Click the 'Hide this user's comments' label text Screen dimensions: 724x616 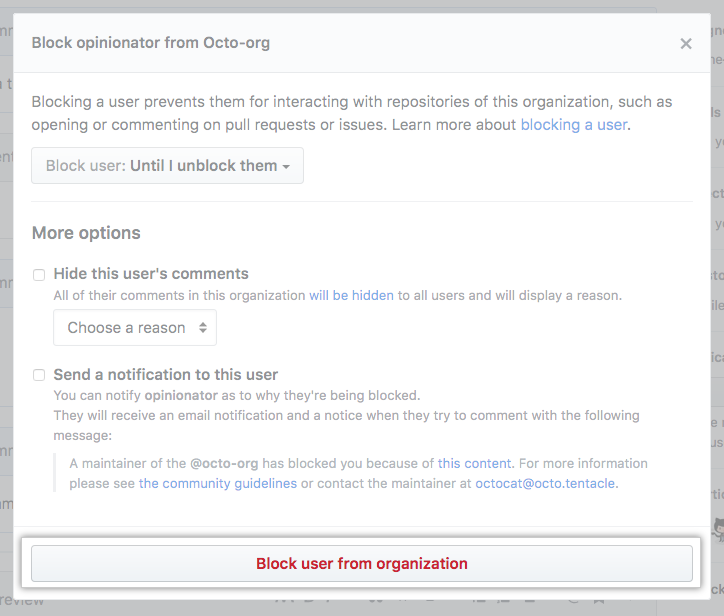point(151,274)
